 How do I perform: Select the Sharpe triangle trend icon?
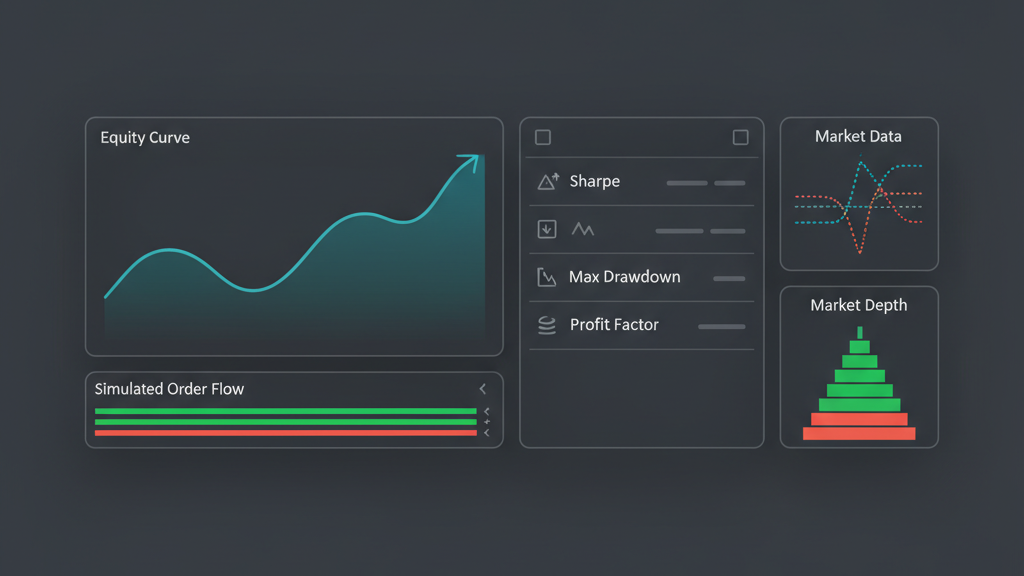tap(547, 180)
